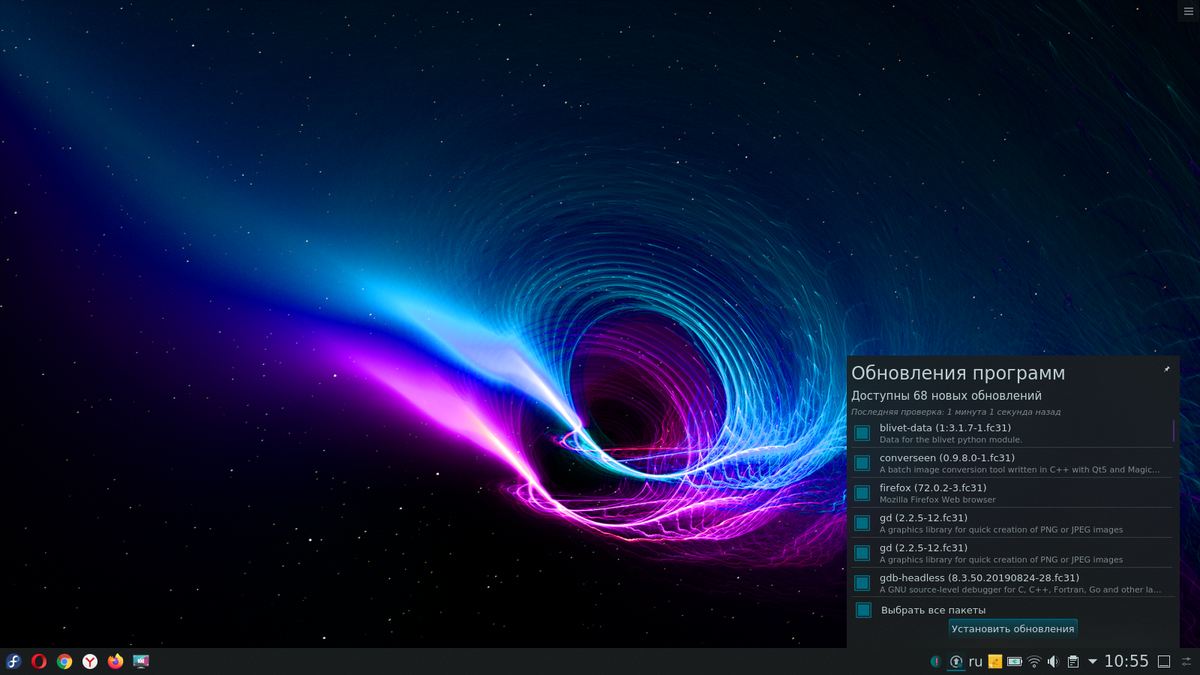The width and height of the screenshot is (1200, 675).
Task: Tick the gdb-headless package checkbox
Action: click(862, 583)
